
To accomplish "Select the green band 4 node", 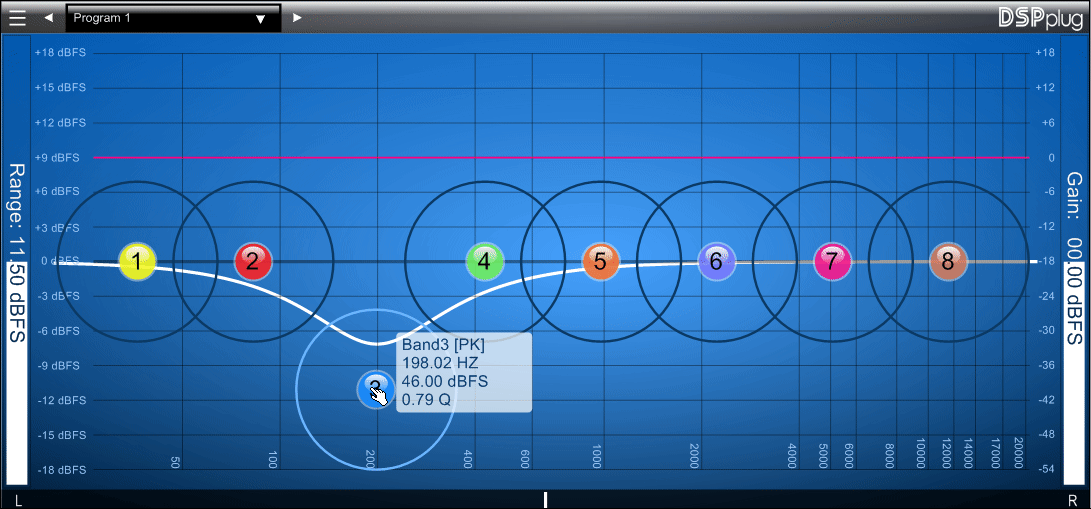I will tap(485, 262).
